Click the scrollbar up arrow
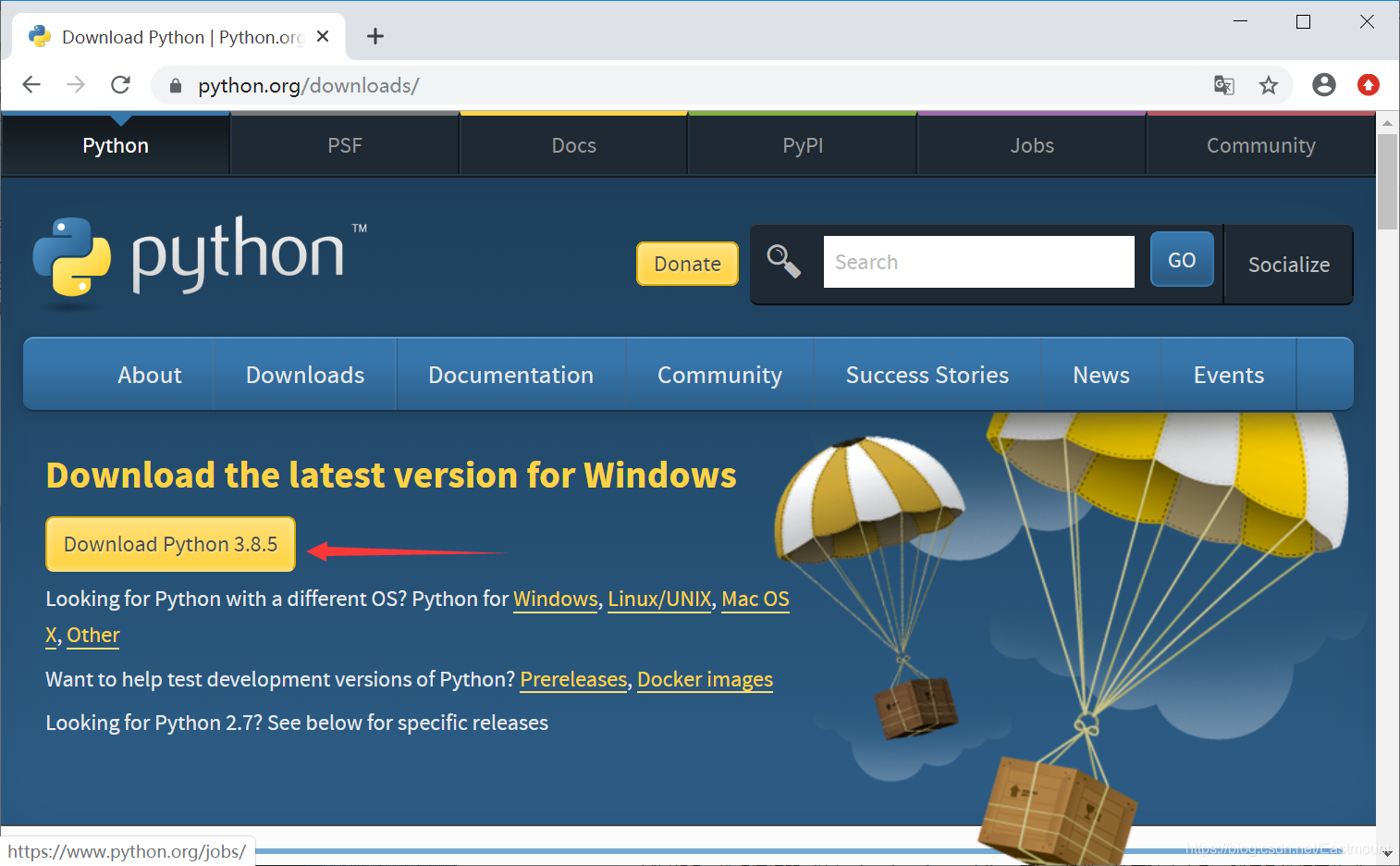Screen dimensions: 1400x866 click(1387, 122)
